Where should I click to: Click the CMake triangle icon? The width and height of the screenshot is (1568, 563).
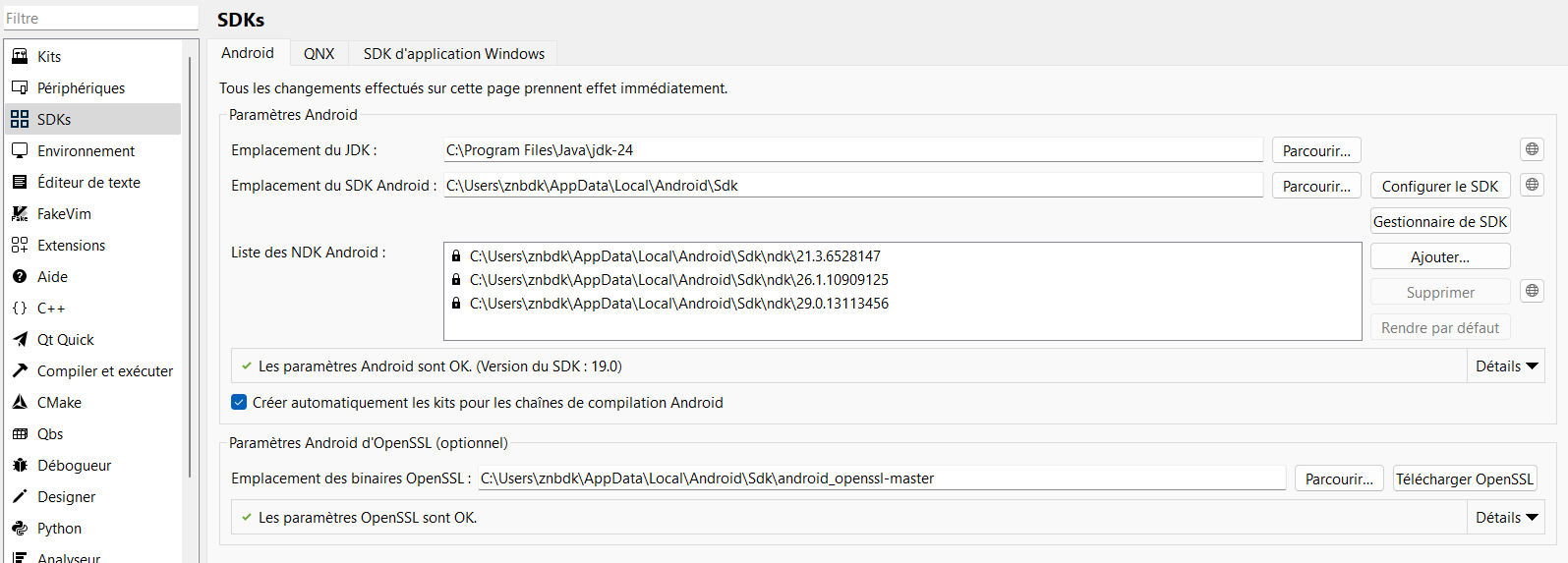point(20,402)
